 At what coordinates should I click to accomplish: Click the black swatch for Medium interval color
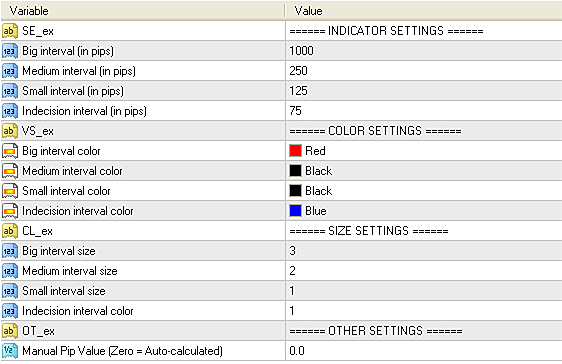coord(295,171)
